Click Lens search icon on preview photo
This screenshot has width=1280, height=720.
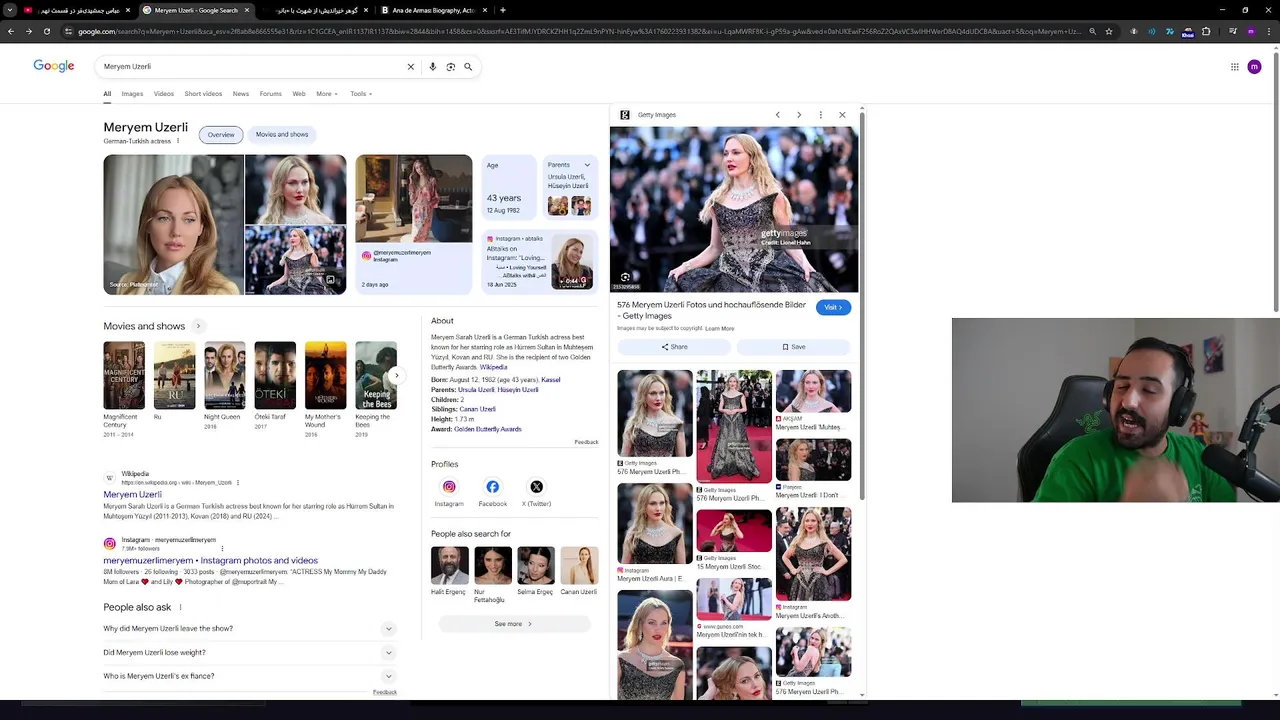tap(625, 277)
